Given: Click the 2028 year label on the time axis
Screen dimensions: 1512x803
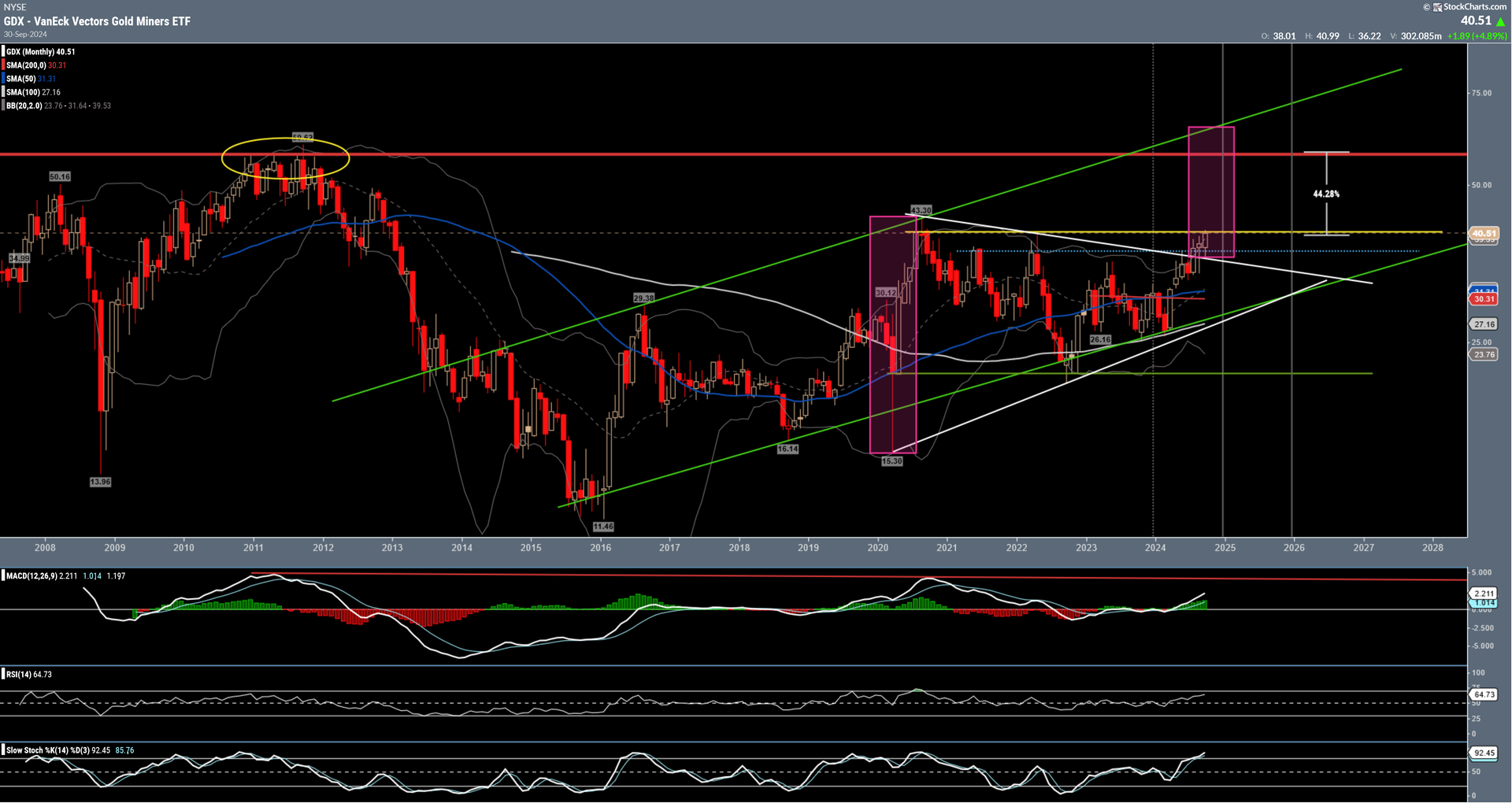Looking at the screenshot, I should [1433, 548].
